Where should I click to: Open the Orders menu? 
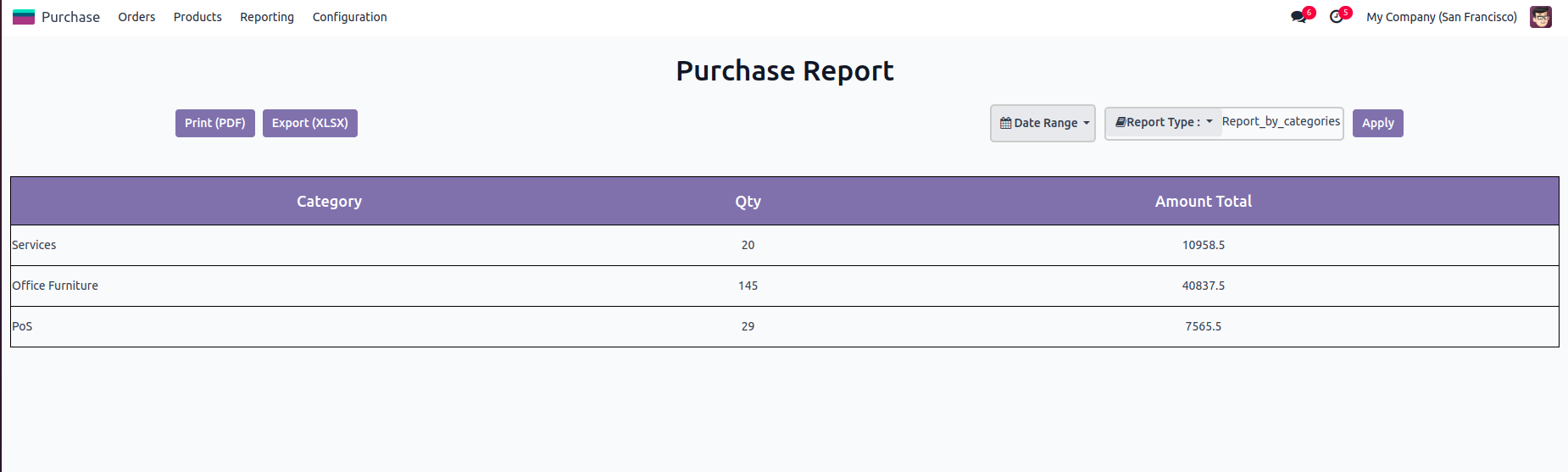136,17
